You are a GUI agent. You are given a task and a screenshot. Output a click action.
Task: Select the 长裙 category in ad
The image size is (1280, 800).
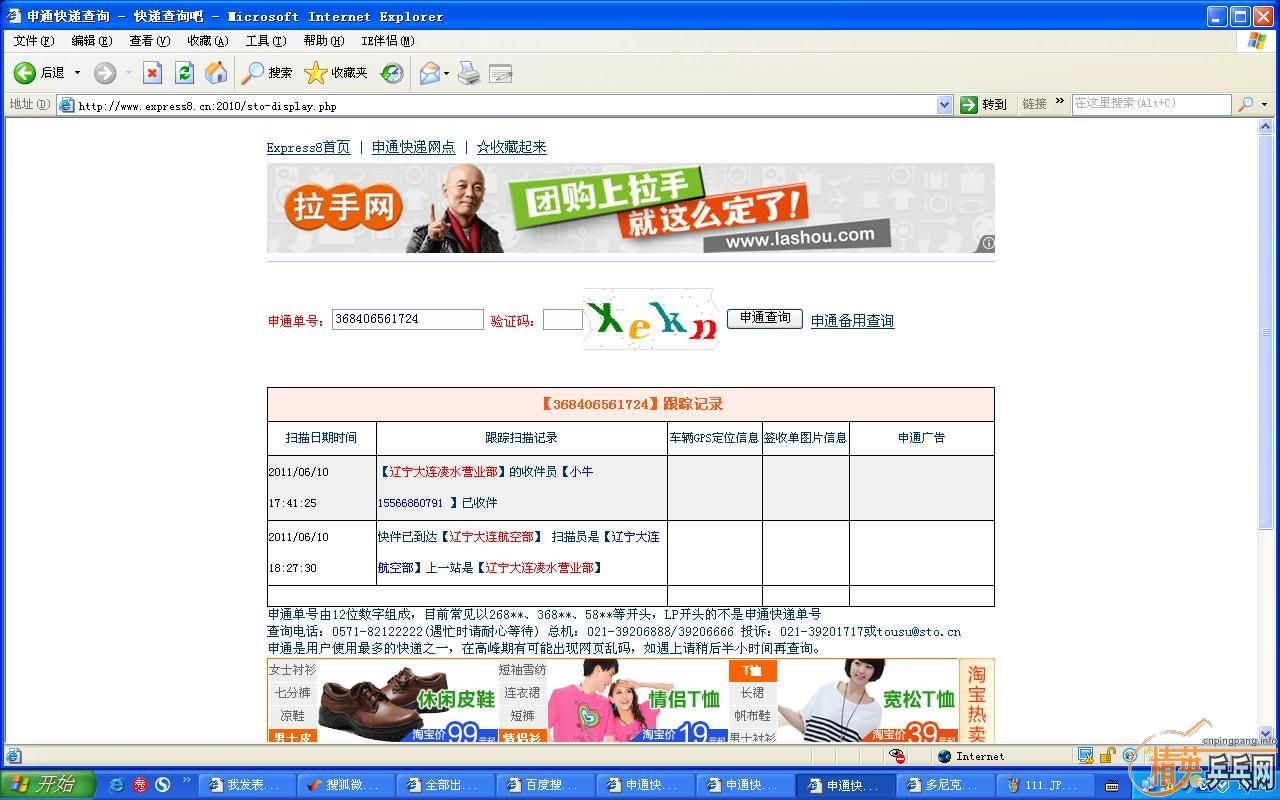tap(752, 693)
